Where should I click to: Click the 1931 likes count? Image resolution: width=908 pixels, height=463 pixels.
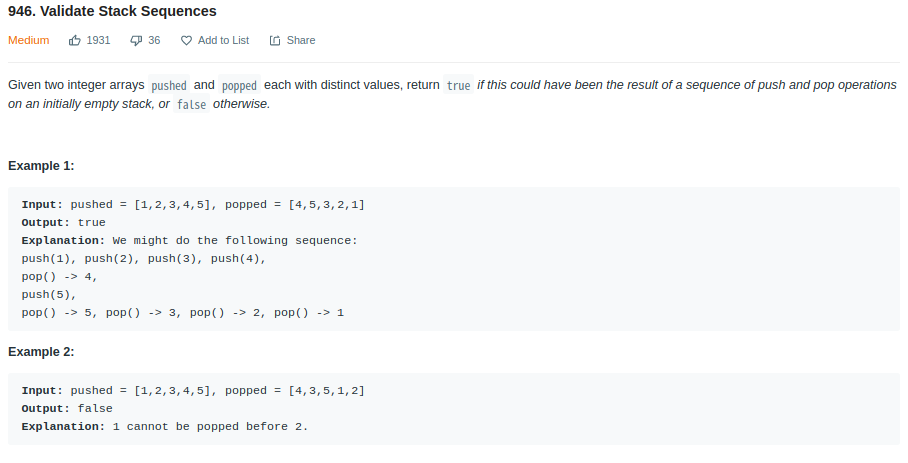coord(98,41)
